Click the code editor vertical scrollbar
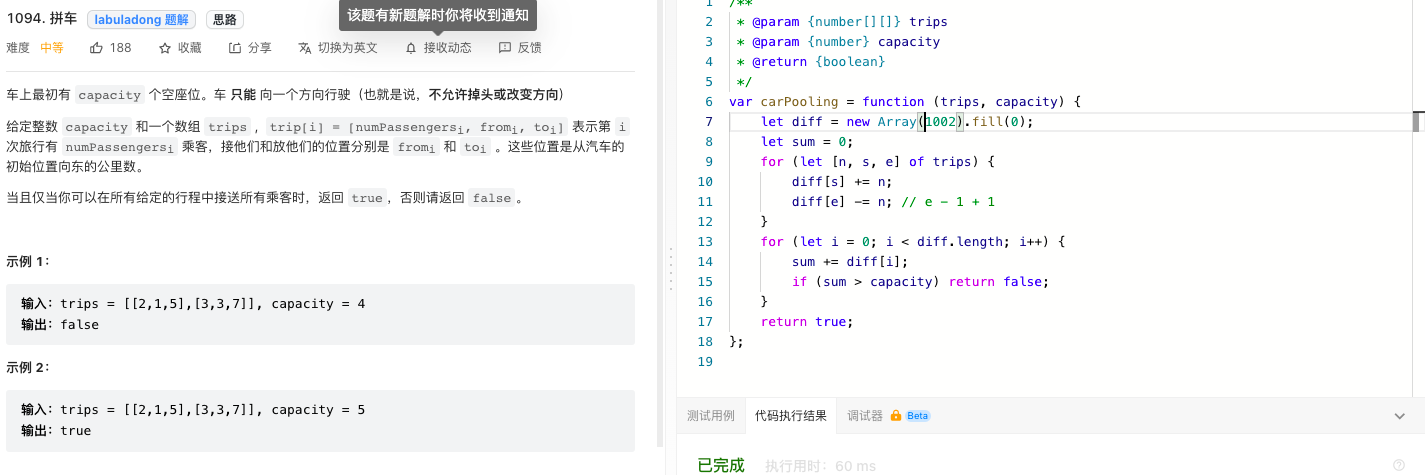This screenshot has width=1425, height=475. 1417,122
